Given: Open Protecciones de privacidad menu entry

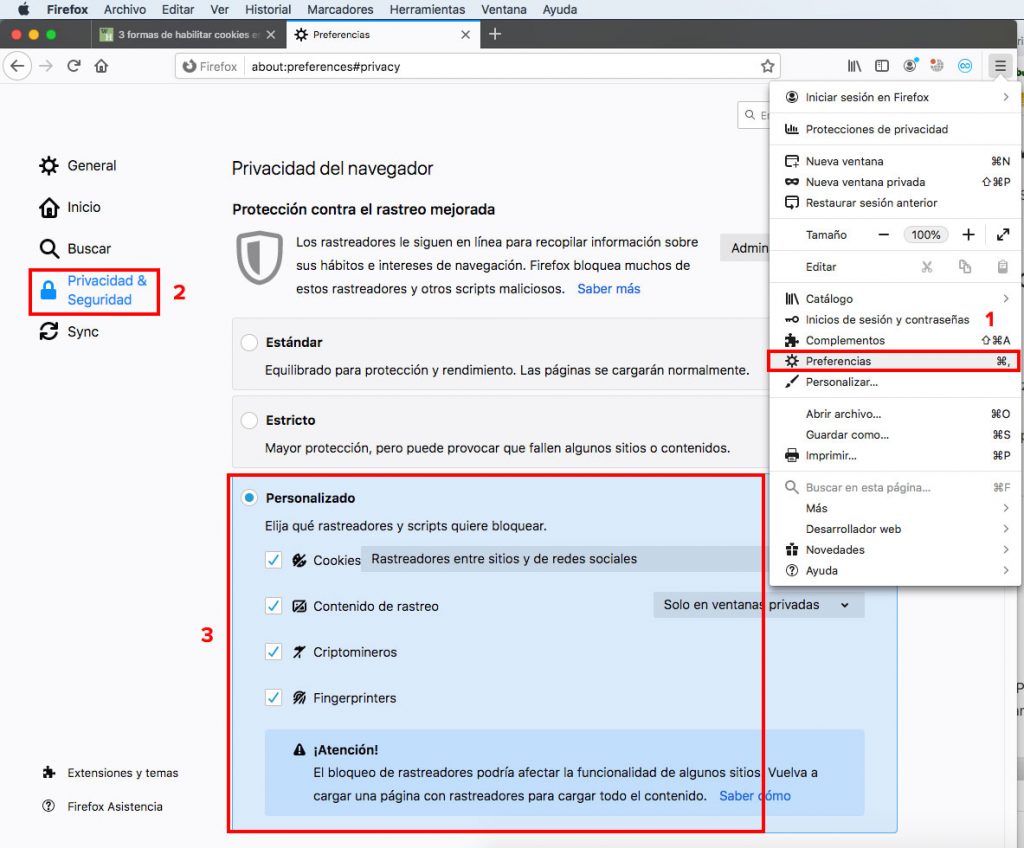Looking at the screenshot, I should click(x=895, y=129).
